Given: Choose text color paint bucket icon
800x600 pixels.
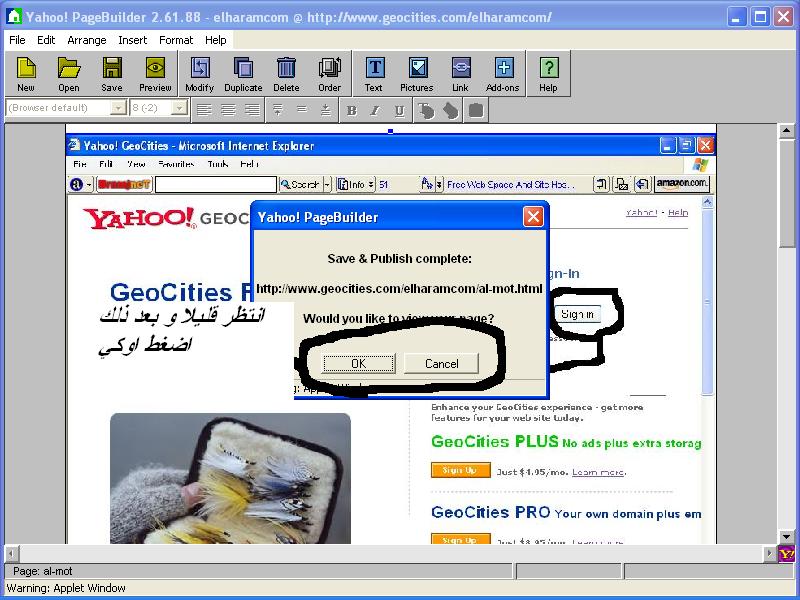Looking at the screenshot, I should click(426, 110).
